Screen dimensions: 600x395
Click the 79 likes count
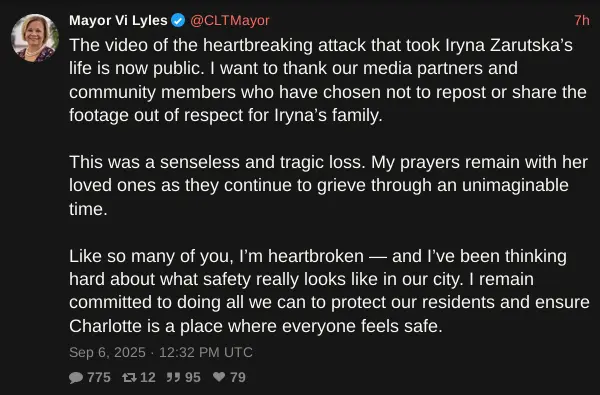pos(238,377)
